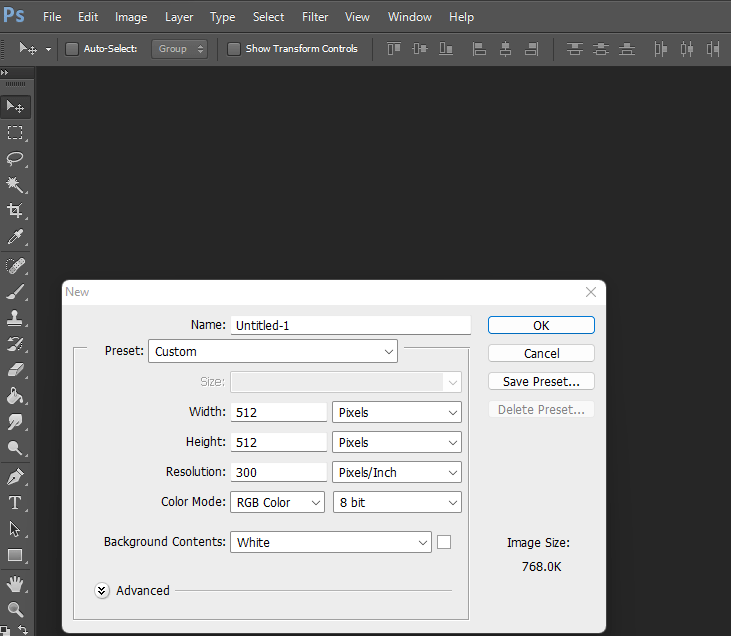
Task: Expand the toolbox panel double-arrow
Action: click(5, 72)
